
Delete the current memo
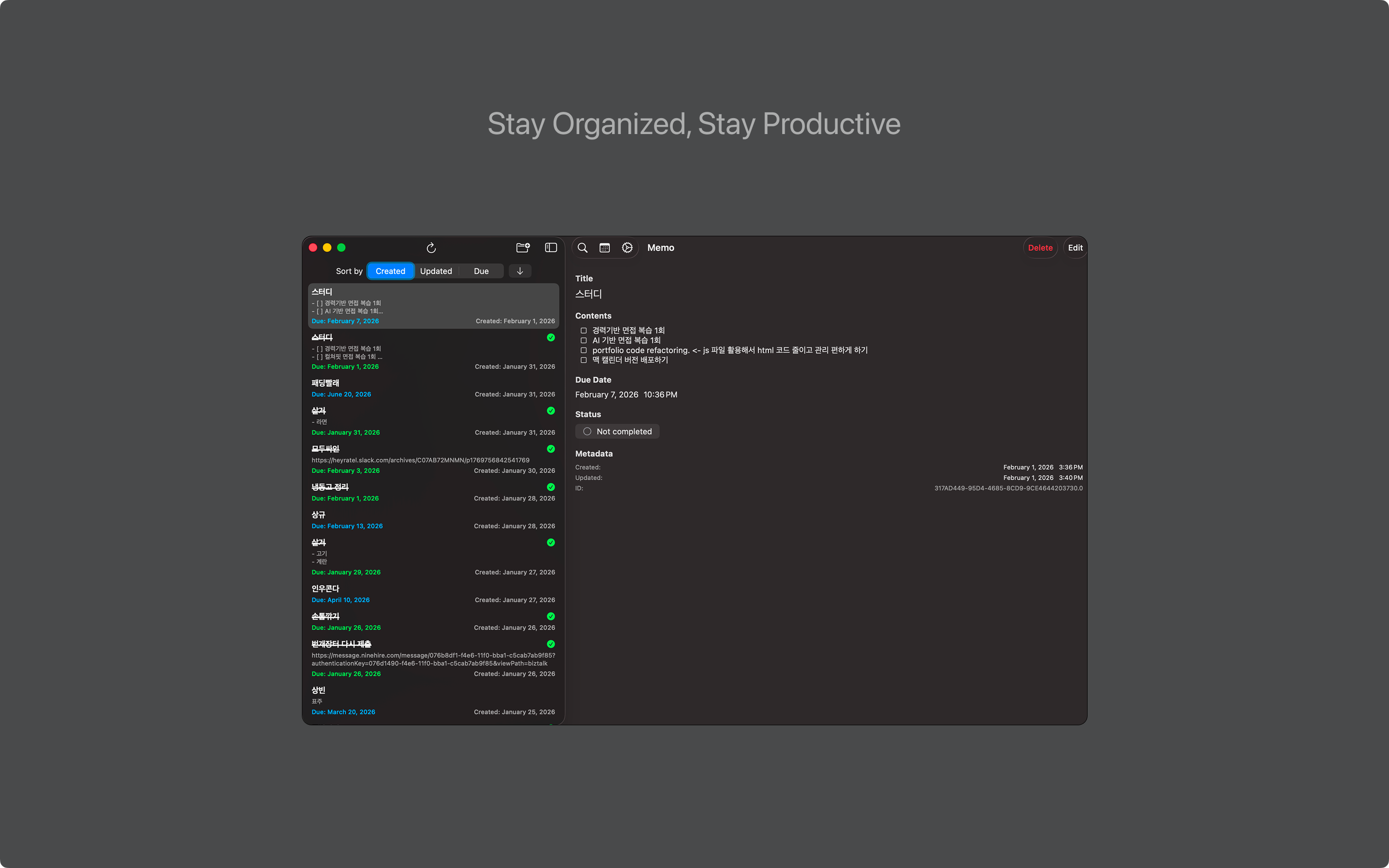[x=1040, y=248]
